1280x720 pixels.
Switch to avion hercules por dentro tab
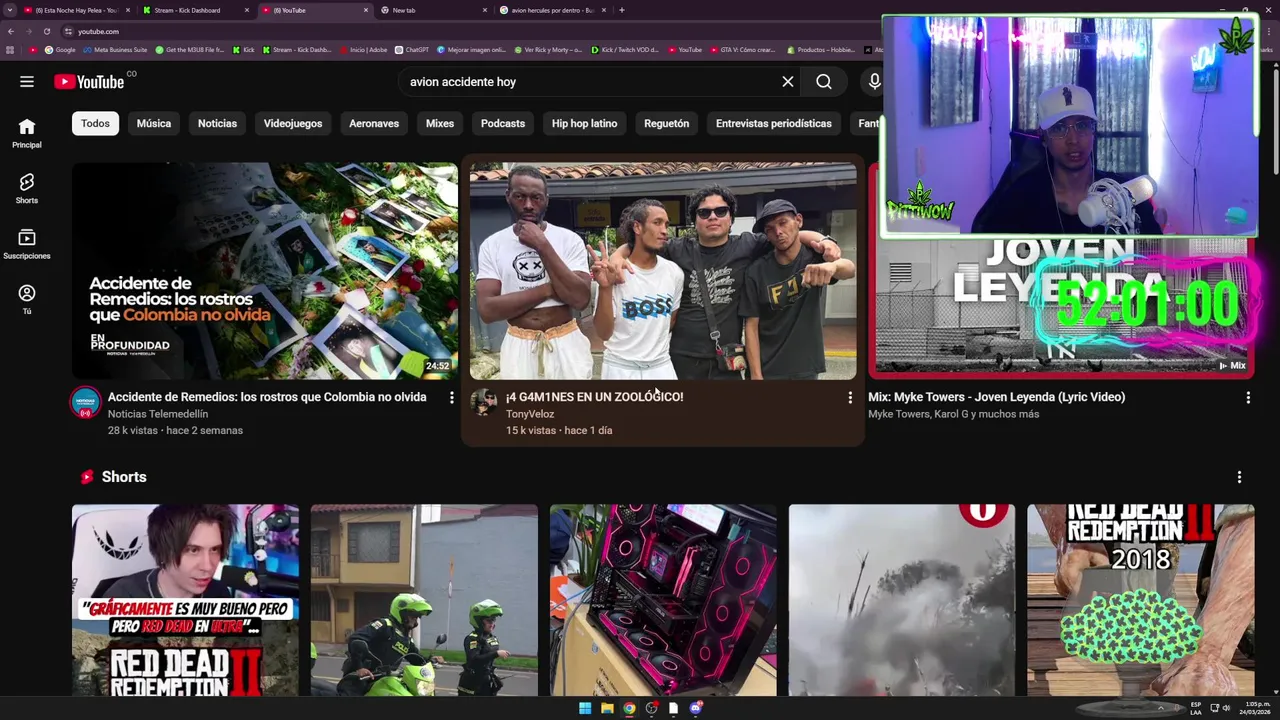(551, 10)
